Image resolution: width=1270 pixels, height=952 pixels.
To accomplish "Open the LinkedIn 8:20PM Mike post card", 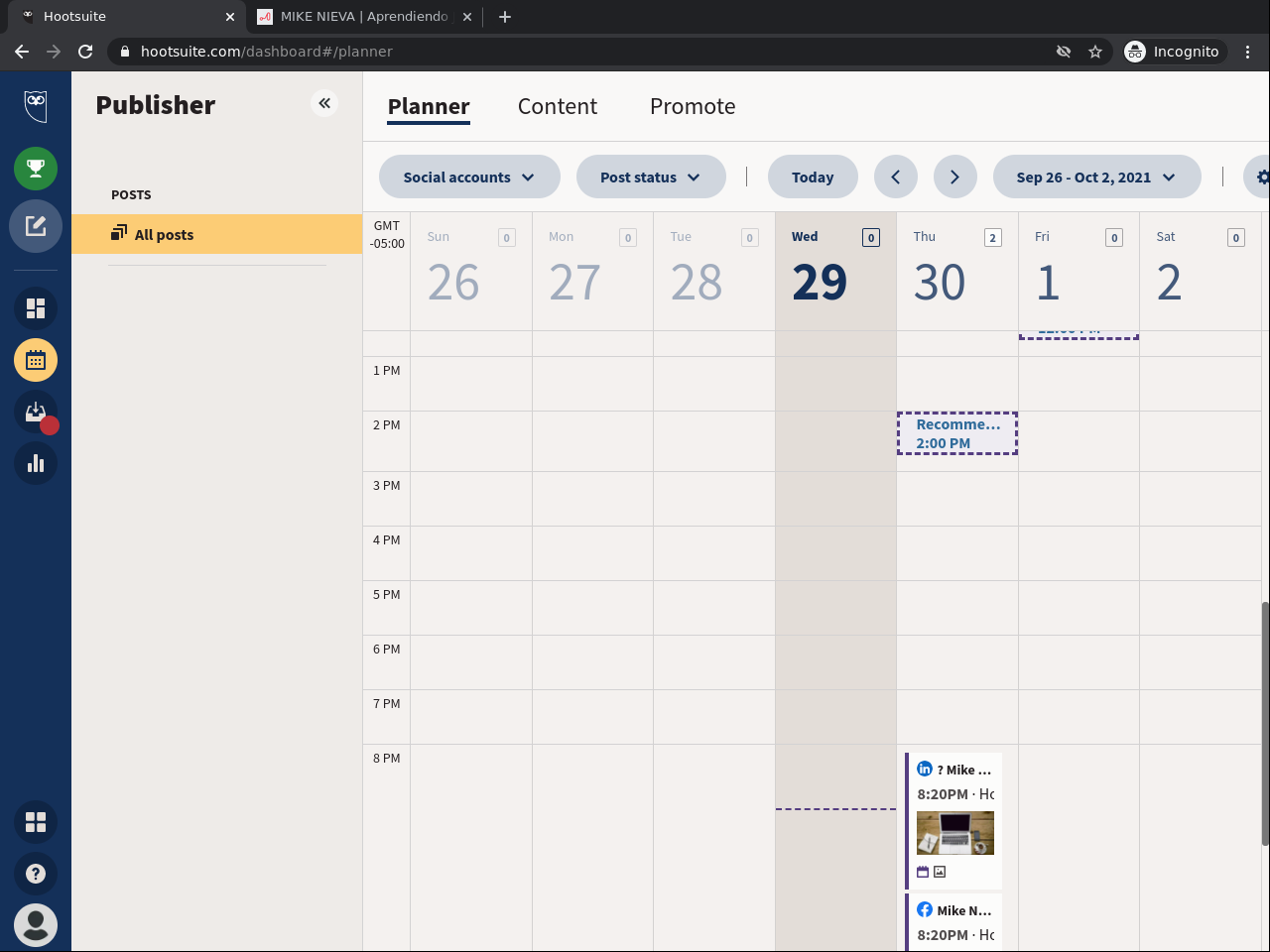I will (953, 821).
